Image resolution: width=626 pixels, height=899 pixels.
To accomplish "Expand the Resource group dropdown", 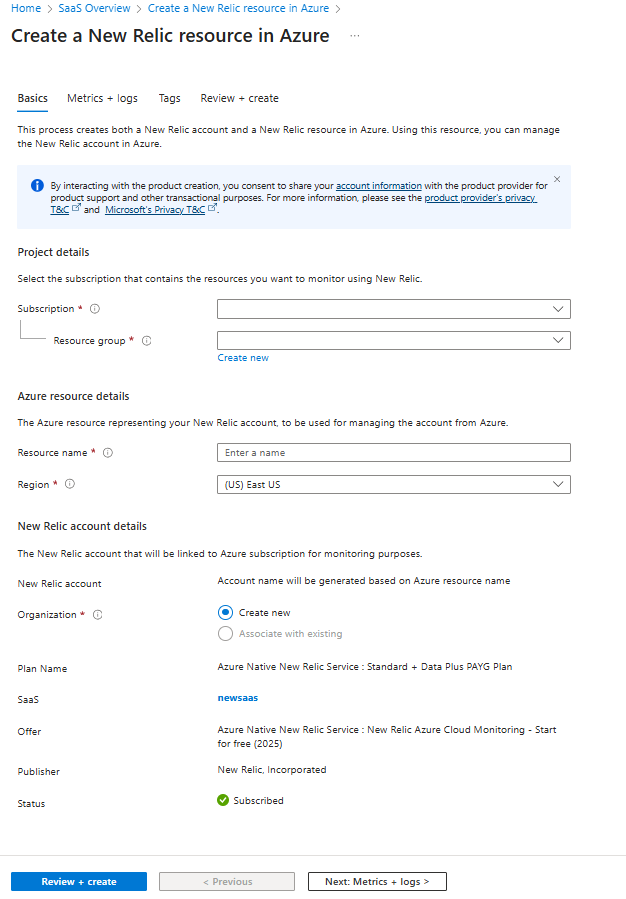I will coord(393,340).
